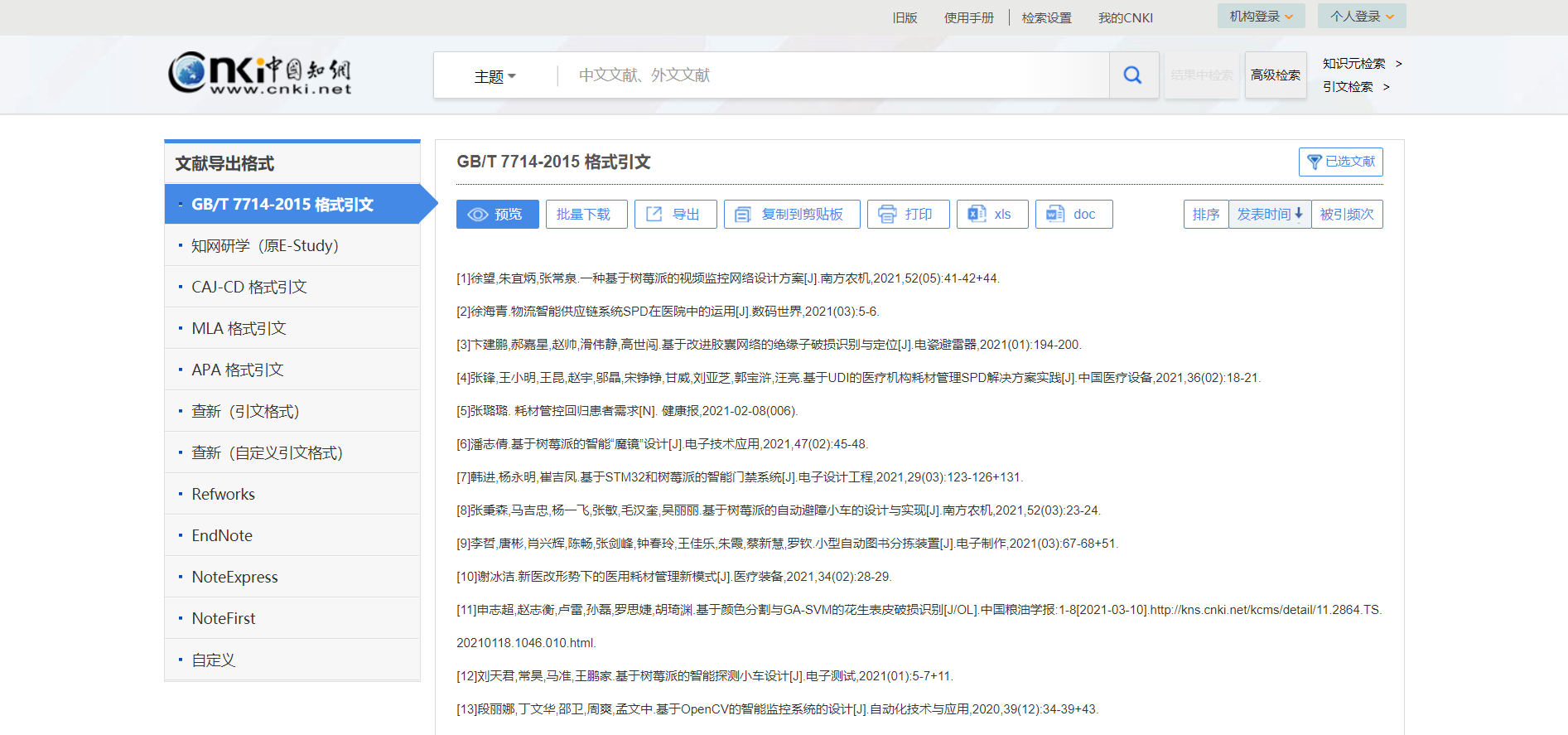Open the 主题 search field dropdown

pos(495,76)
